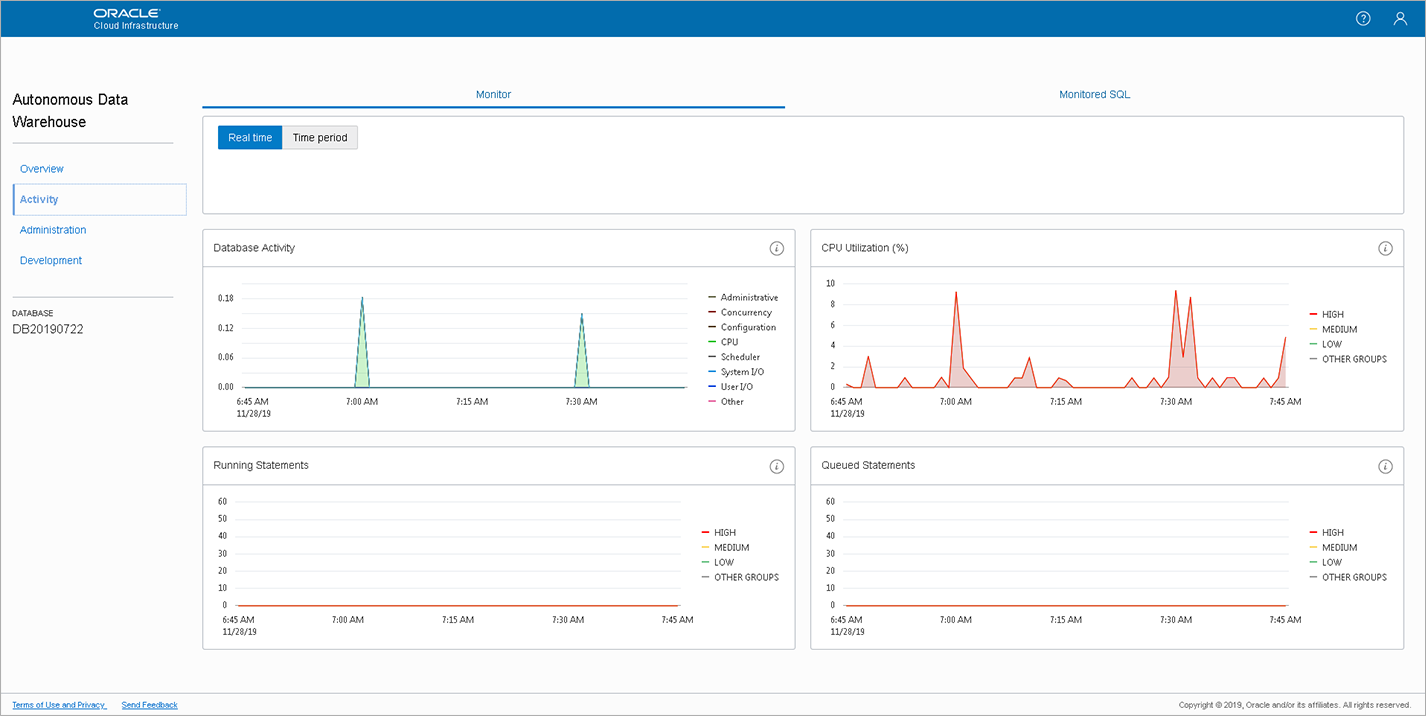Click the Running Statements chart title
The width and height of the screenshot is (1426, 716).
[x=261, y=465]
